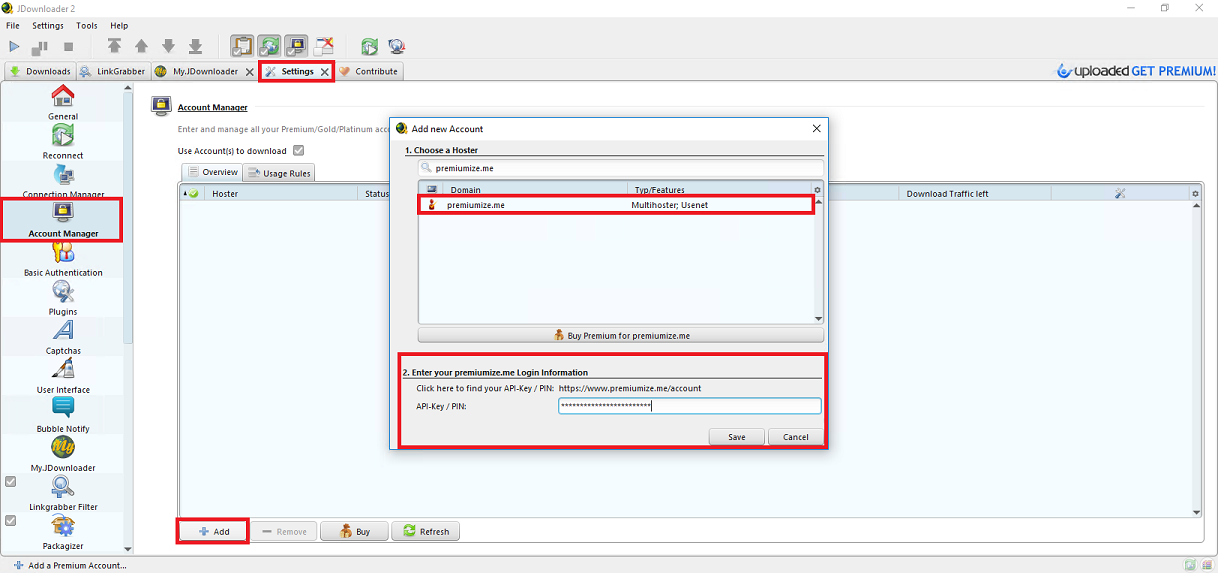Sort accounts by Hoster column
The image size is (1218, 573).
(282, 193)
